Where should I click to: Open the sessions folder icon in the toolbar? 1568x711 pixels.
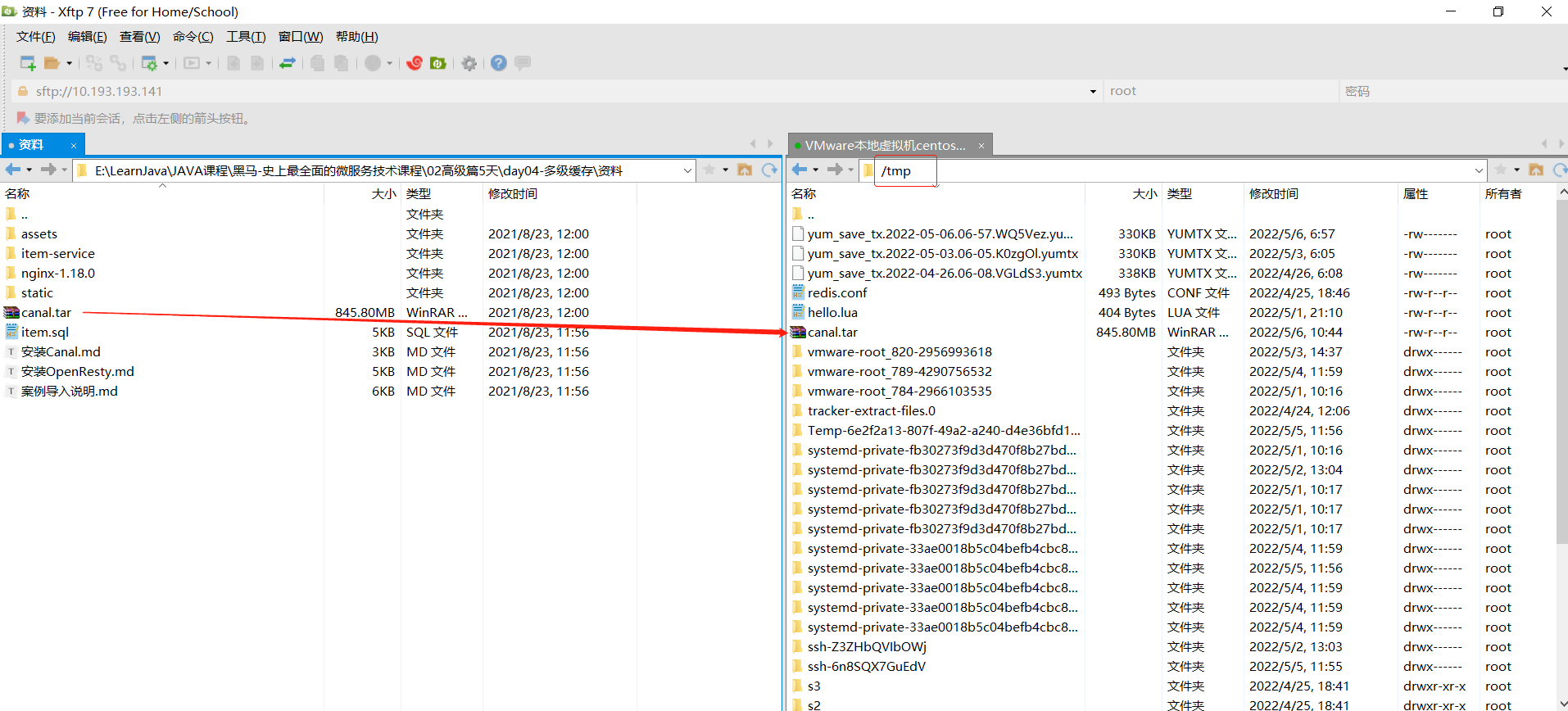[x=52, y=63]
